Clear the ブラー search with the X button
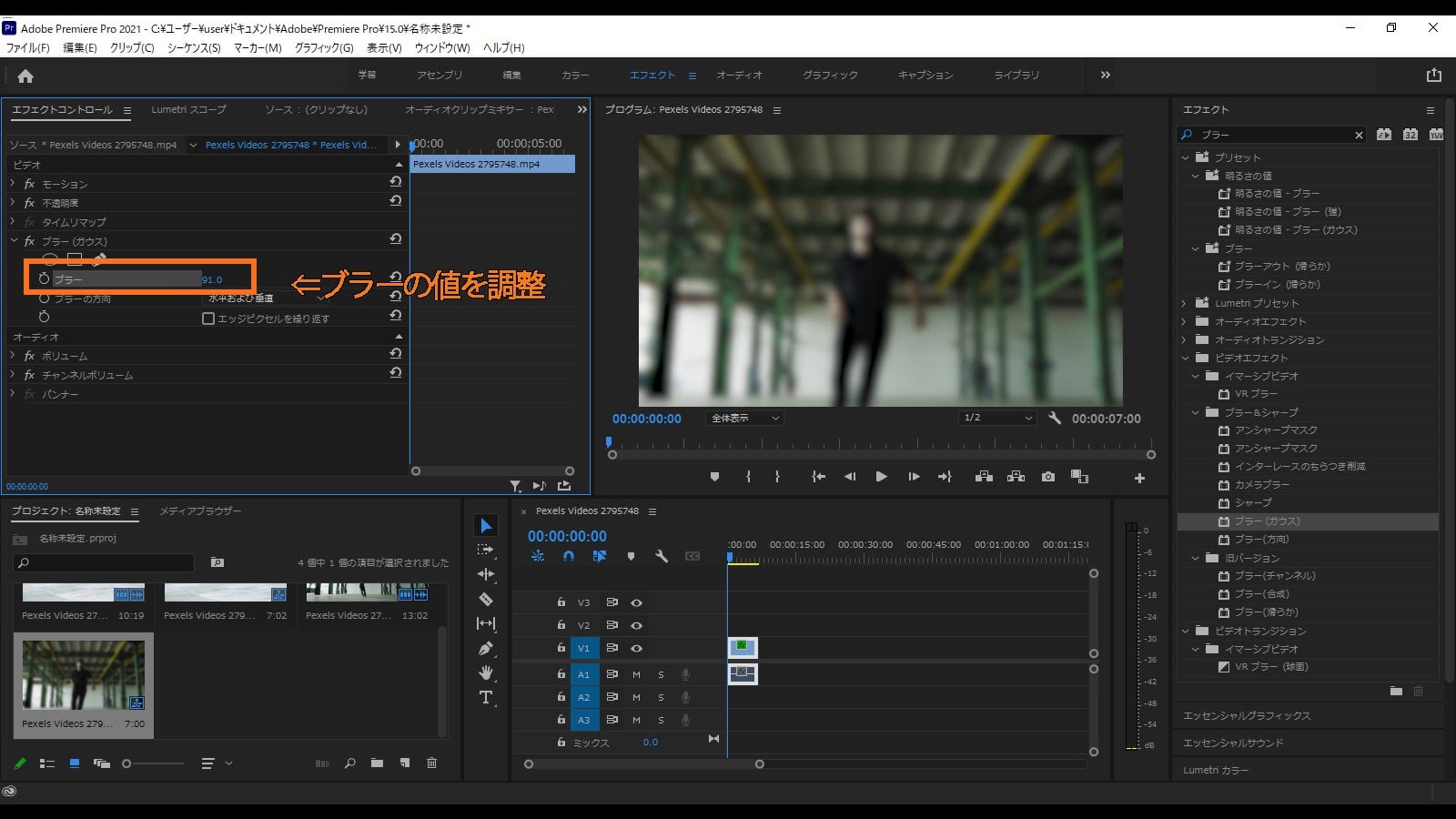This screenshot has width=1456, height=819. pyautogui.click(x=1358, y=134)
